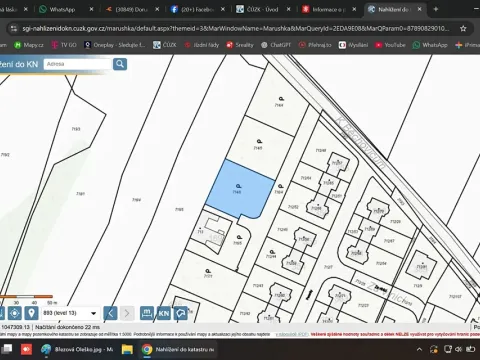This screenshot has width=480, height=360.
Task: Click the KN cadastre info button
Action: click(x=164, y=313)
